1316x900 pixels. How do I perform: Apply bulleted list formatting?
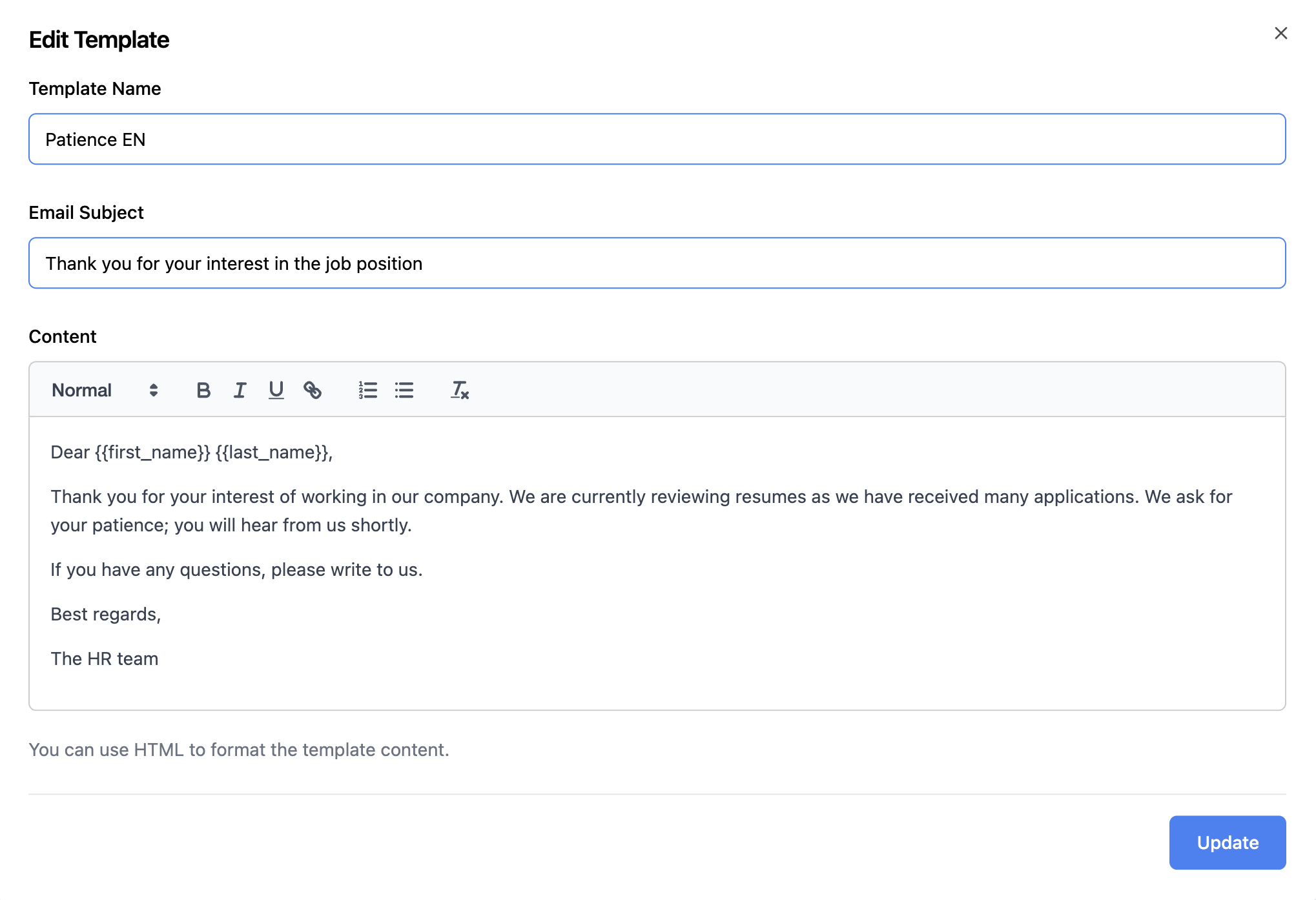click(404, 390)
